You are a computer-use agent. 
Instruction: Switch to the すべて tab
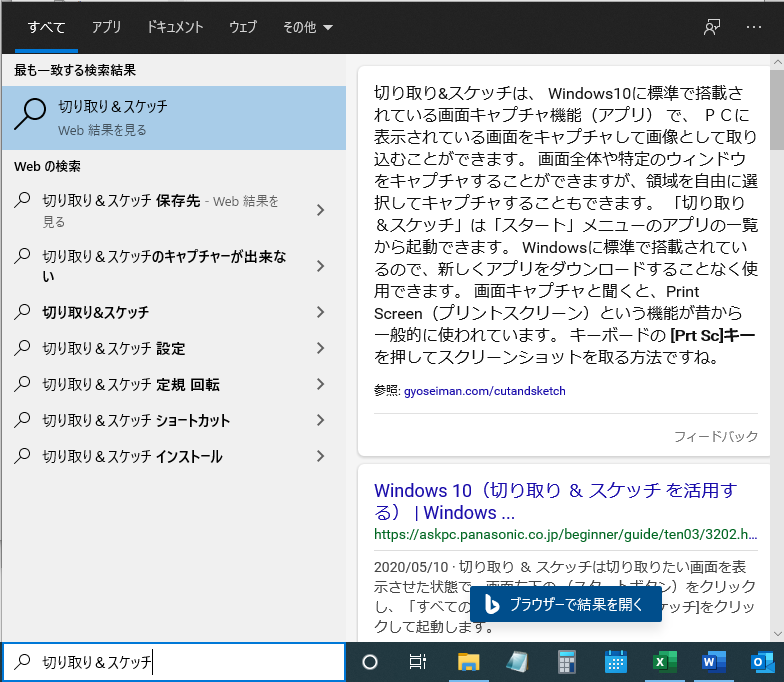(x=46, y=27)
